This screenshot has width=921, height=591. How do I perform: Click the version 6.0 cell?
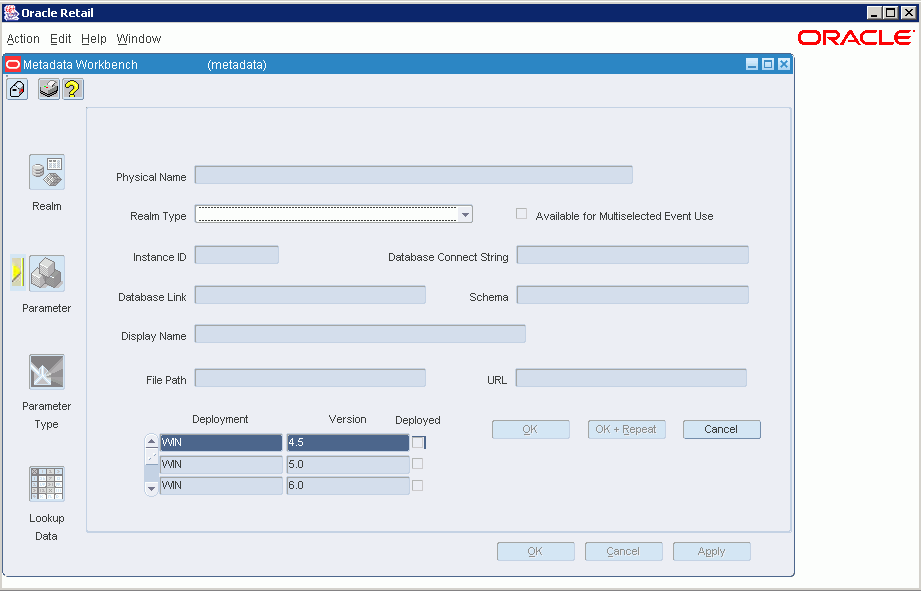[348, 485]
